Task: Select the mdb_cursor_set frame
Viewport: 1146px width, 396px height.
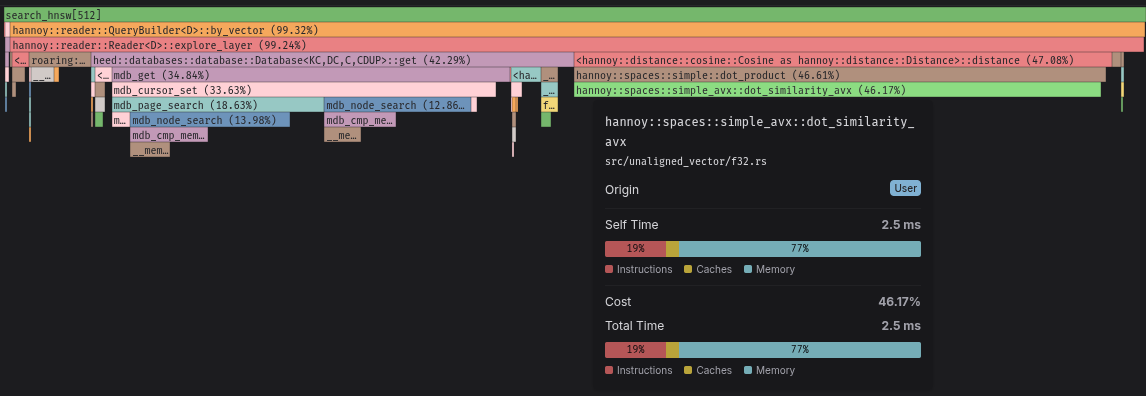Action: point(303,90)
